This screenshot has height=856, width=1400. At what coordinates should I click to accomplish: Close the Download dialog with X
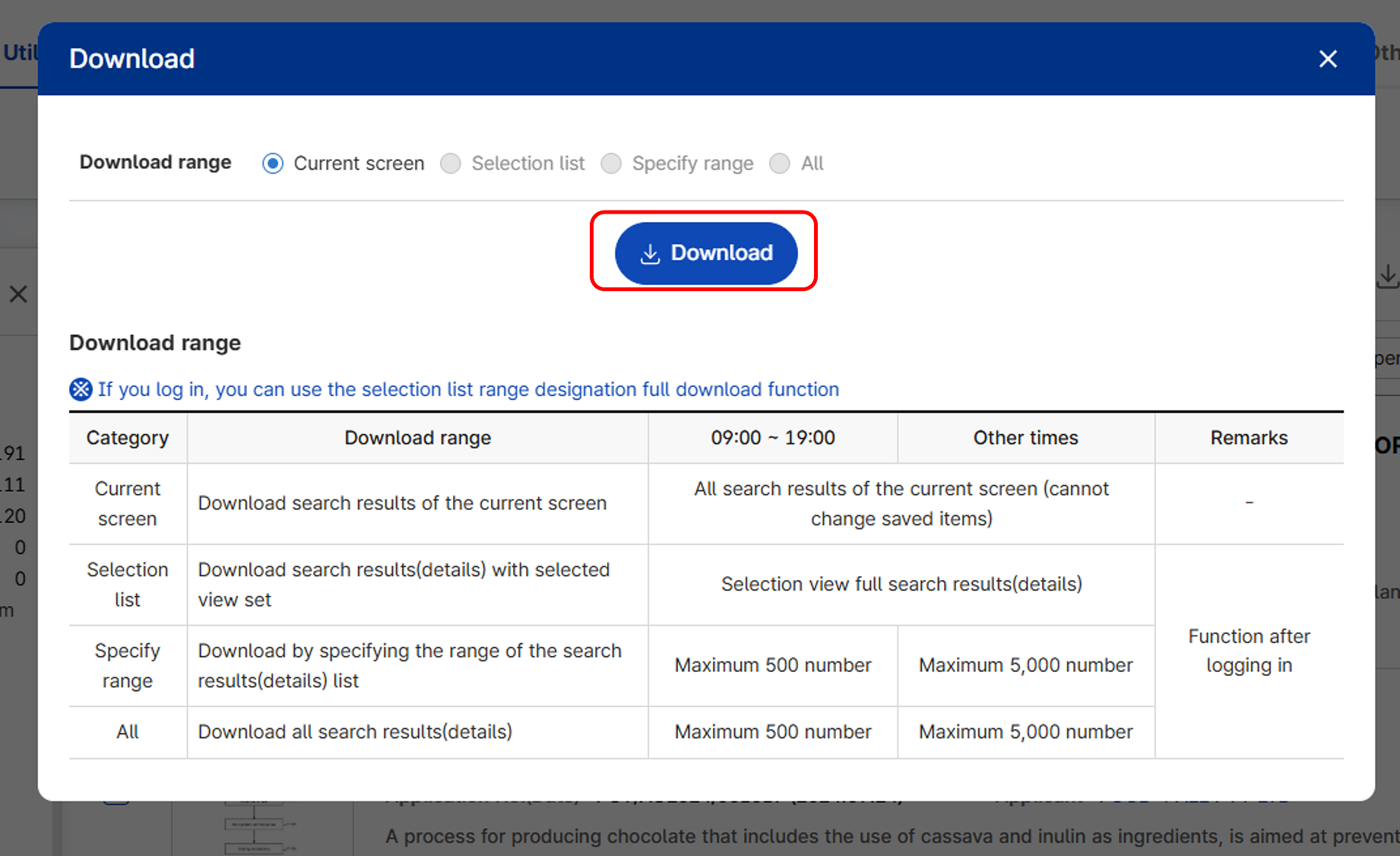[x=1327, y=59]
